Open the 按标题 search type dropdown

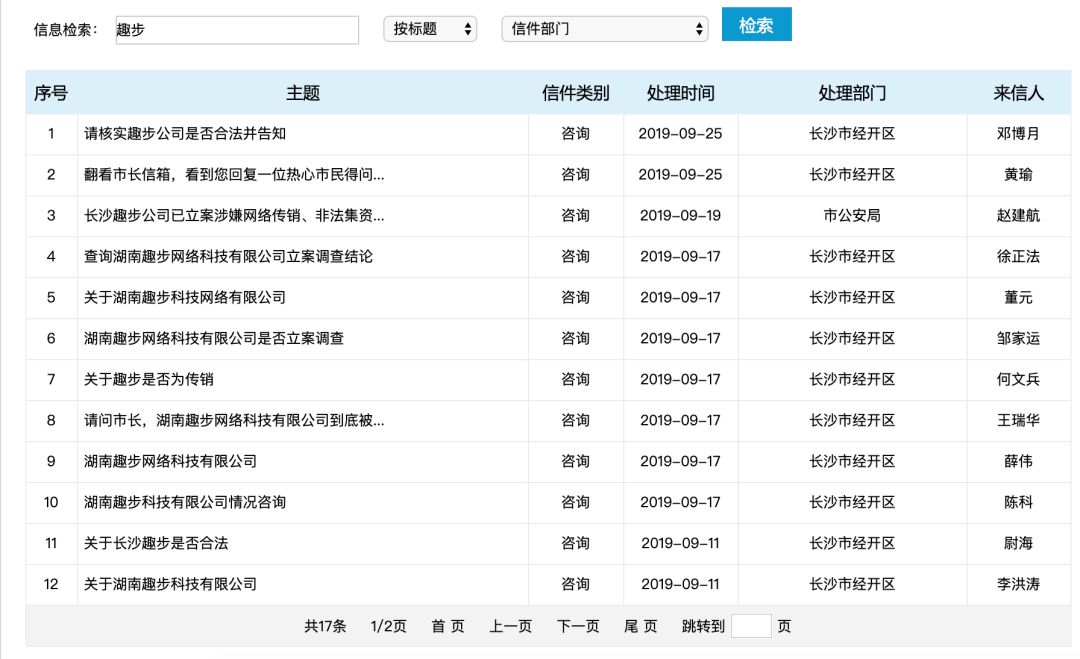430,29
